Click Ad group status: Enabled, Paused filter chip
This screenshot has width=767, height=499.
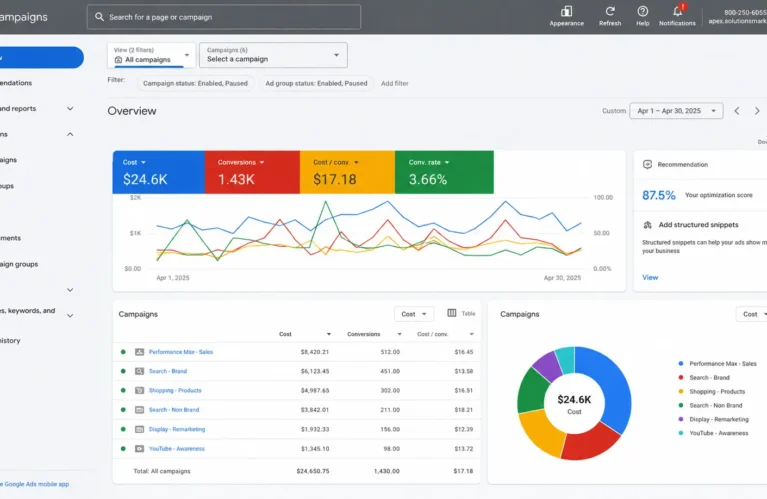(316, 84)
